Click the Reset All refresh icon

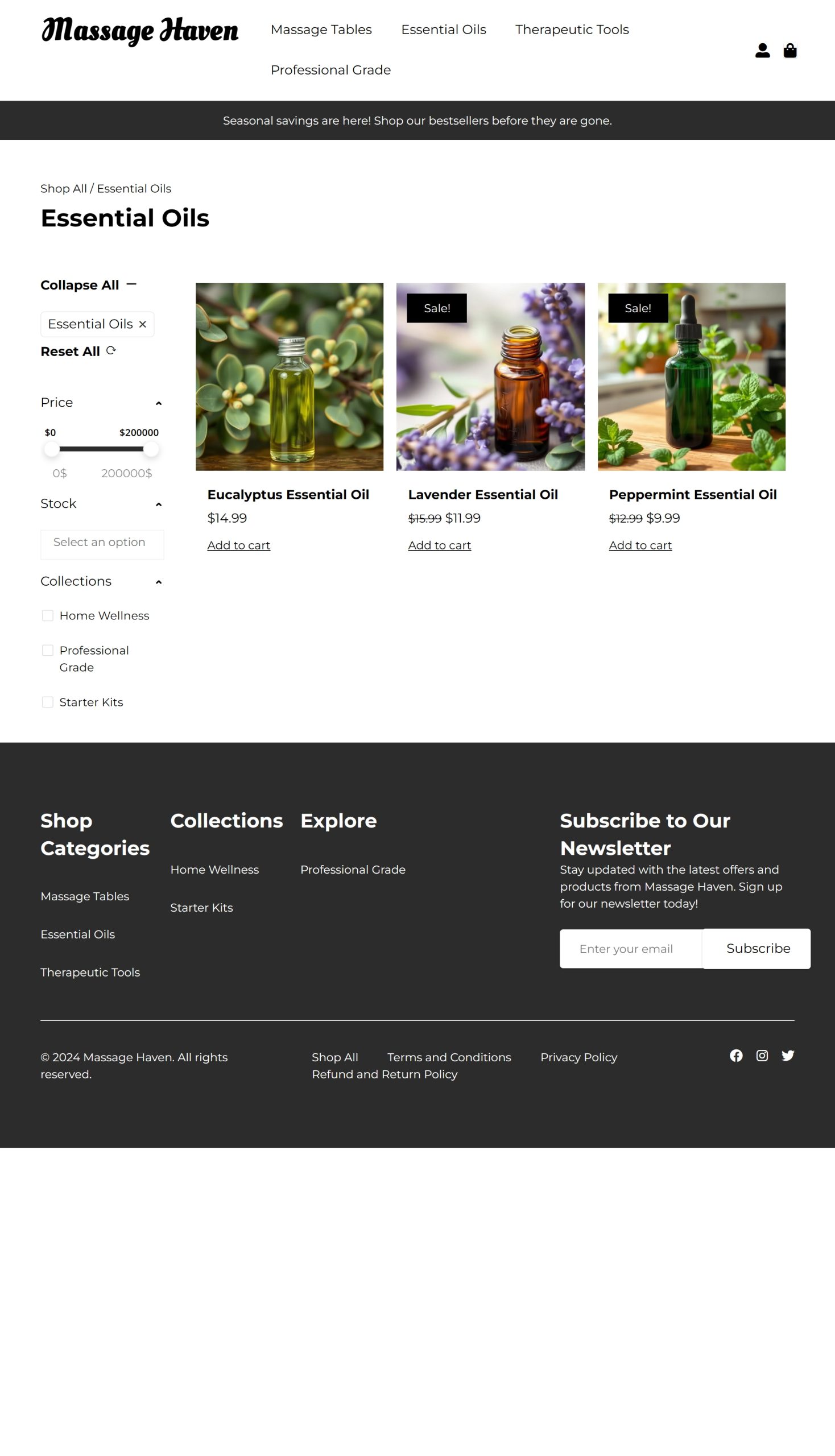pos(111,350)
